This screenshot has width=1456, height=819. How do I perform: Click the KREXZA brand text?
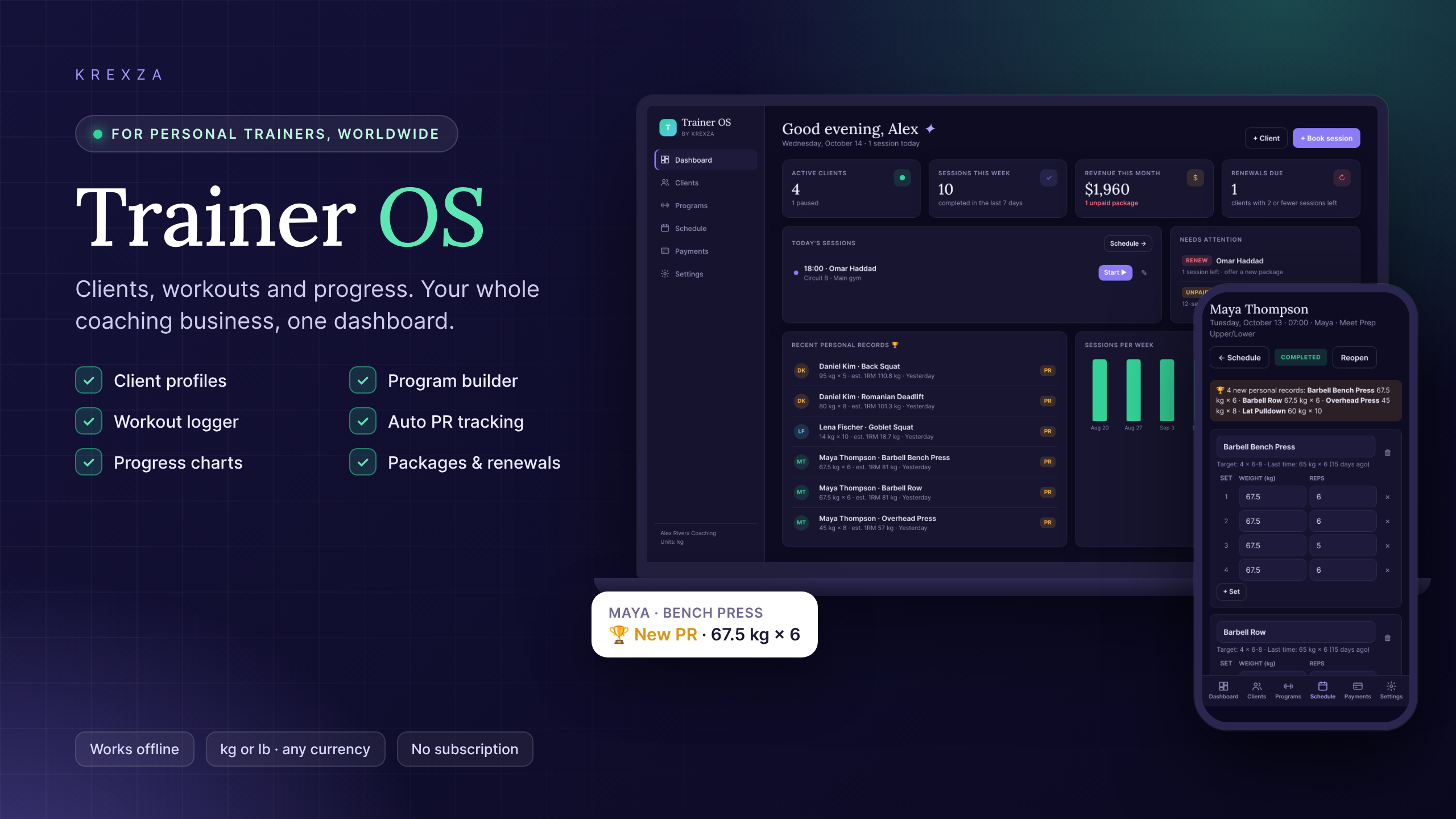point(119,75)
